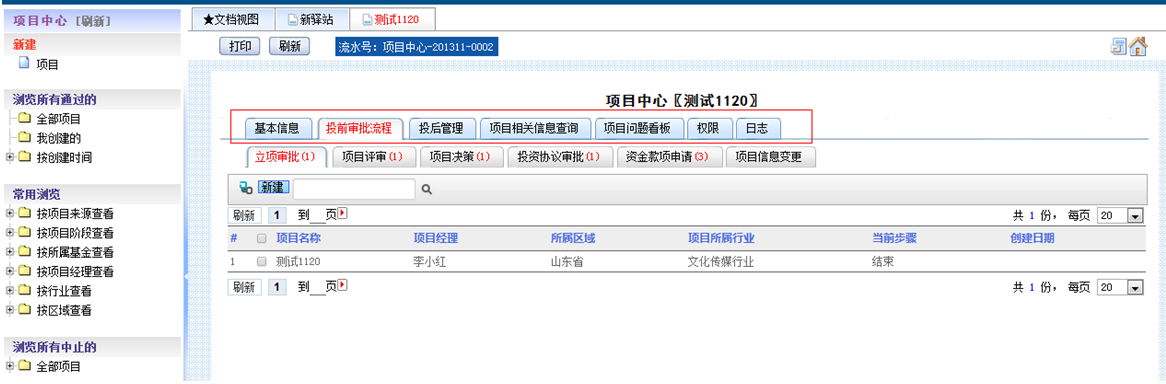Expand the 按所属基金查看 node

click(x=9, y=253)
